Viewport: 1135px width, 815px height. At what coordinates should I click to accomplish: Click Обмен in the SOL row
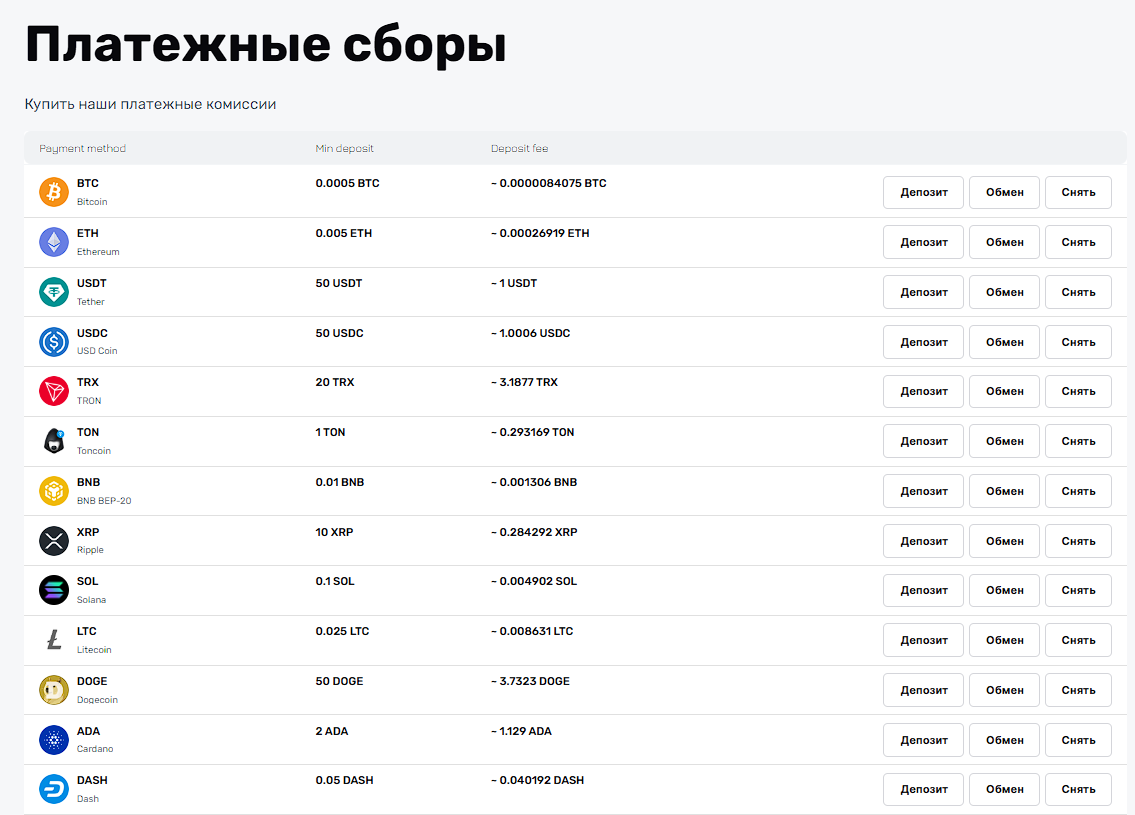[x=1005, y=591]
